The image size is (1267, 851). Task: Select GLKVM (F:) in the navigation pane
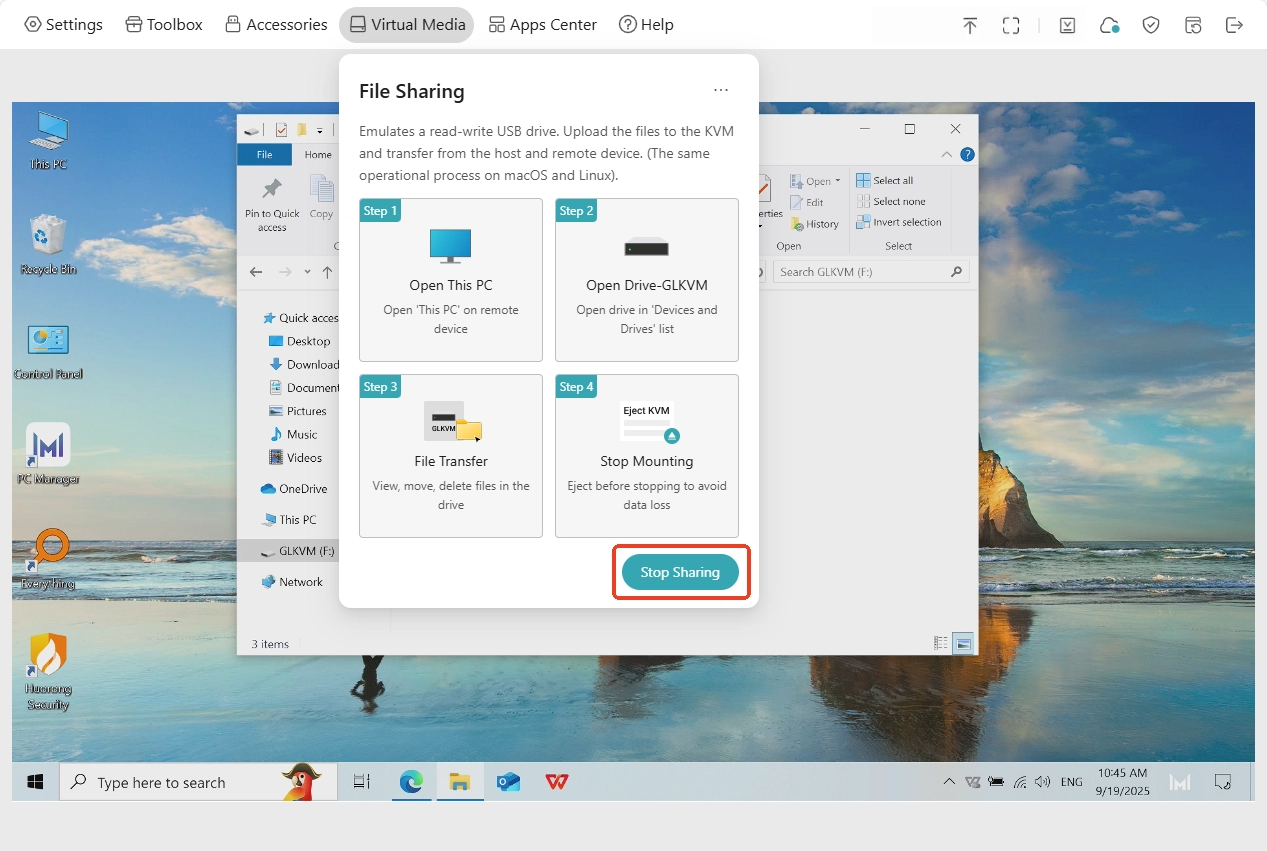pyautogui.click(x=306, y=551)
